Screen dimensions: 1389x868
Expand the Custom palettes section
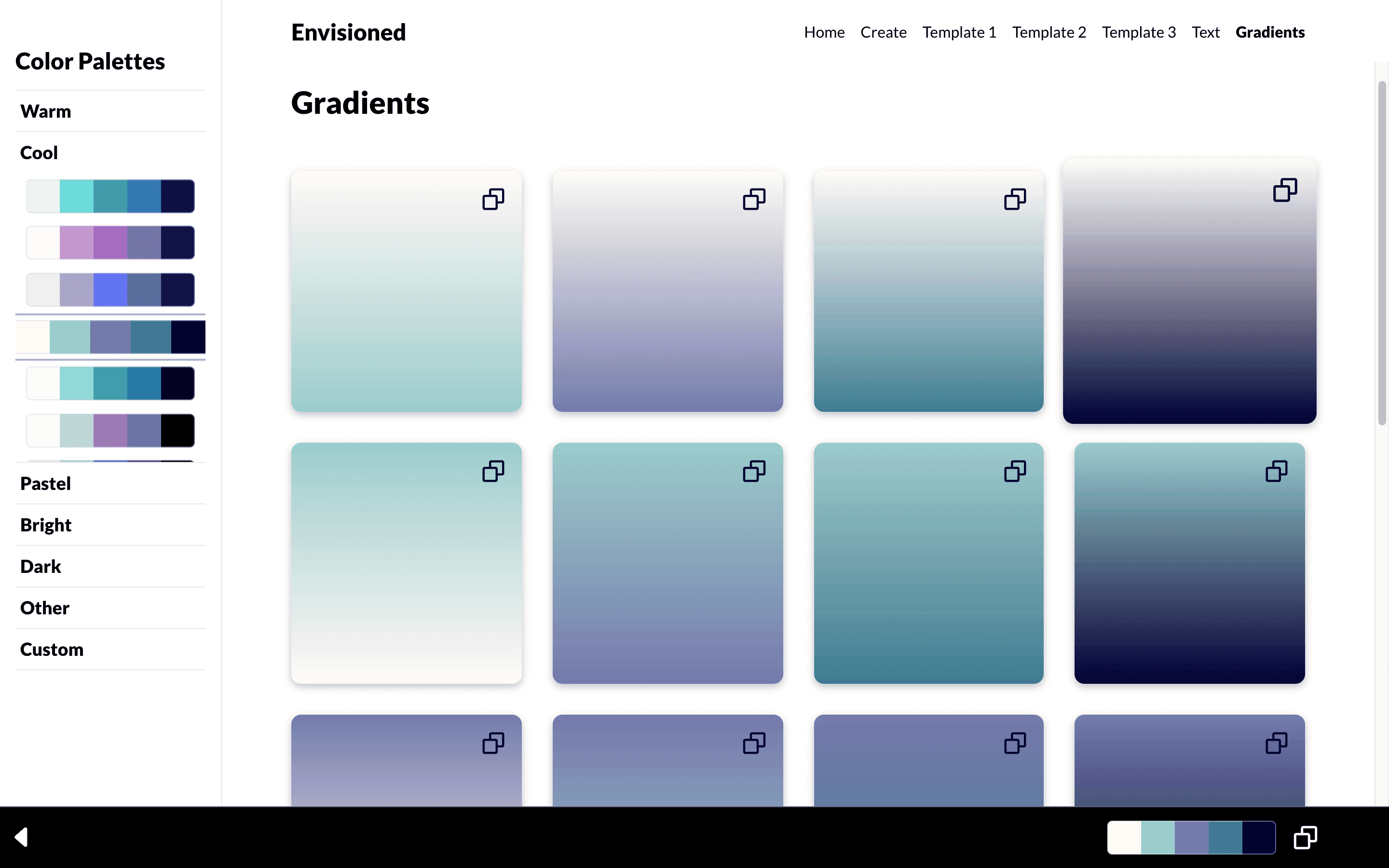(x=110, y=649)
